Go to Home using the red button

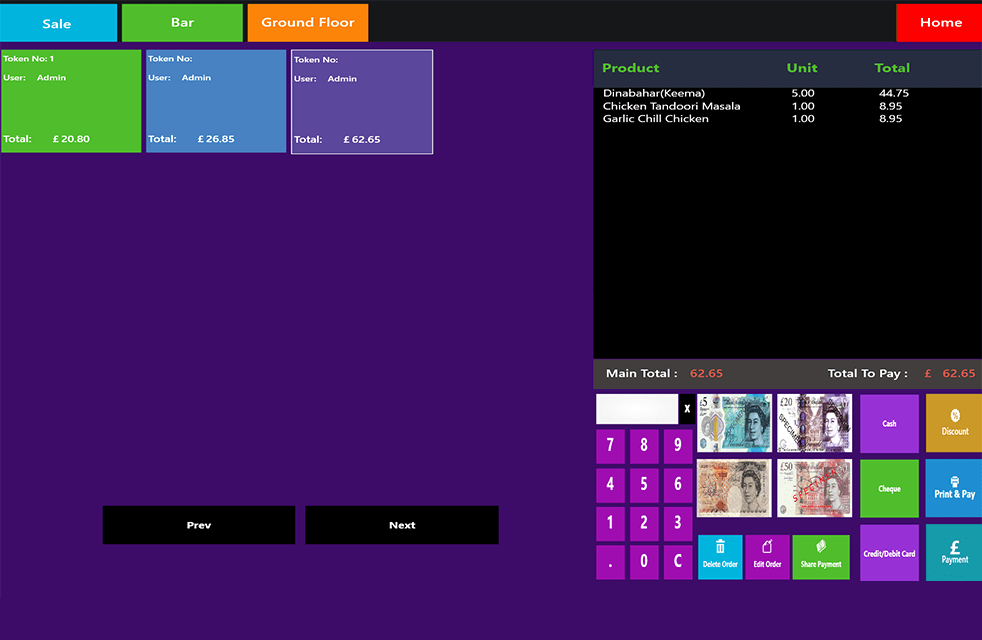pyautogui.click(x=939, y=23)
